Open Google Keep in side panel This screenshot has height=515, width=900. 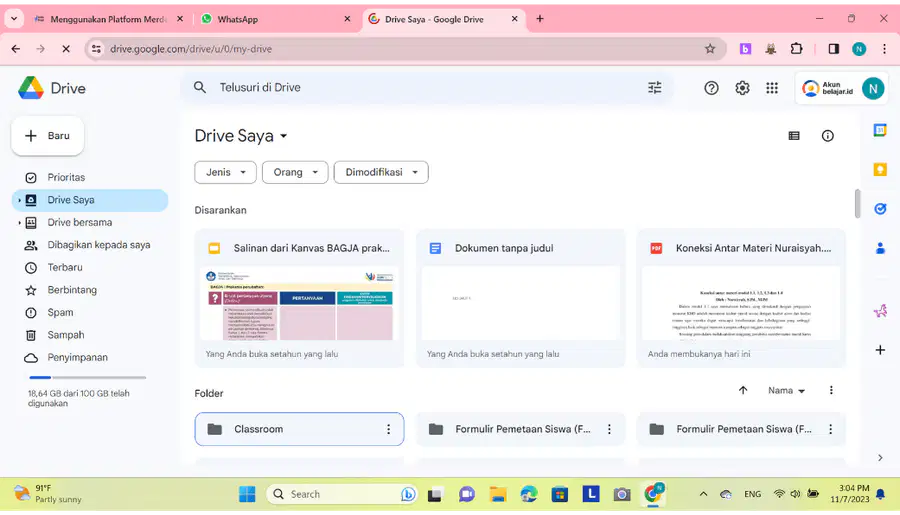(x=880, y=169)
